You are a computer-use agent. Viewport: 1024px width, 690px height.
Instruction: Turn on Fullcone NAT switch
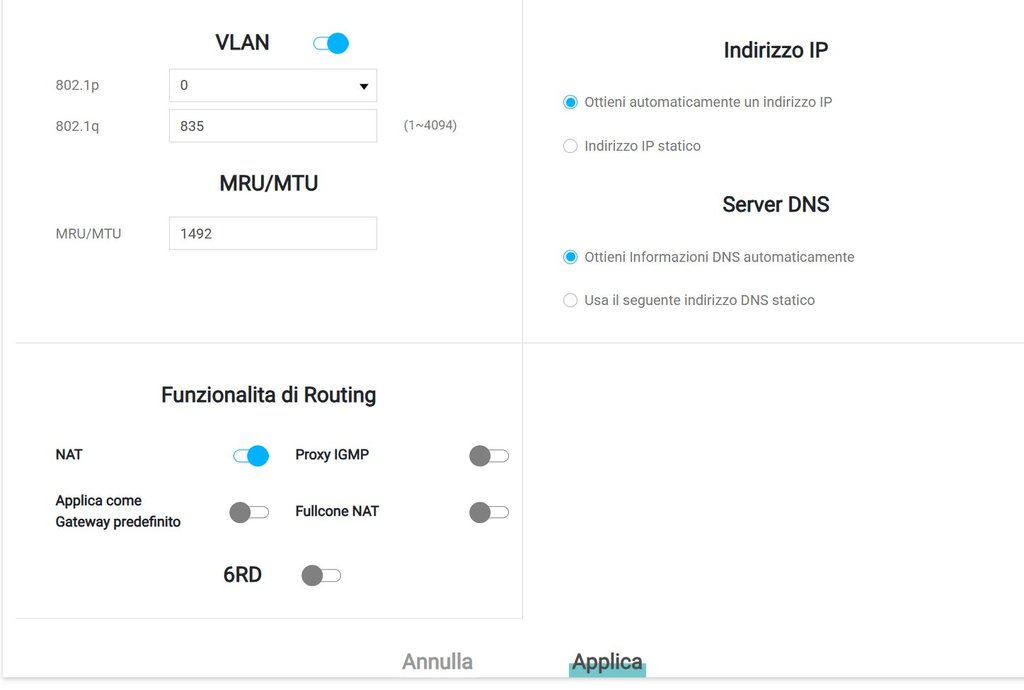coord(488,513)
